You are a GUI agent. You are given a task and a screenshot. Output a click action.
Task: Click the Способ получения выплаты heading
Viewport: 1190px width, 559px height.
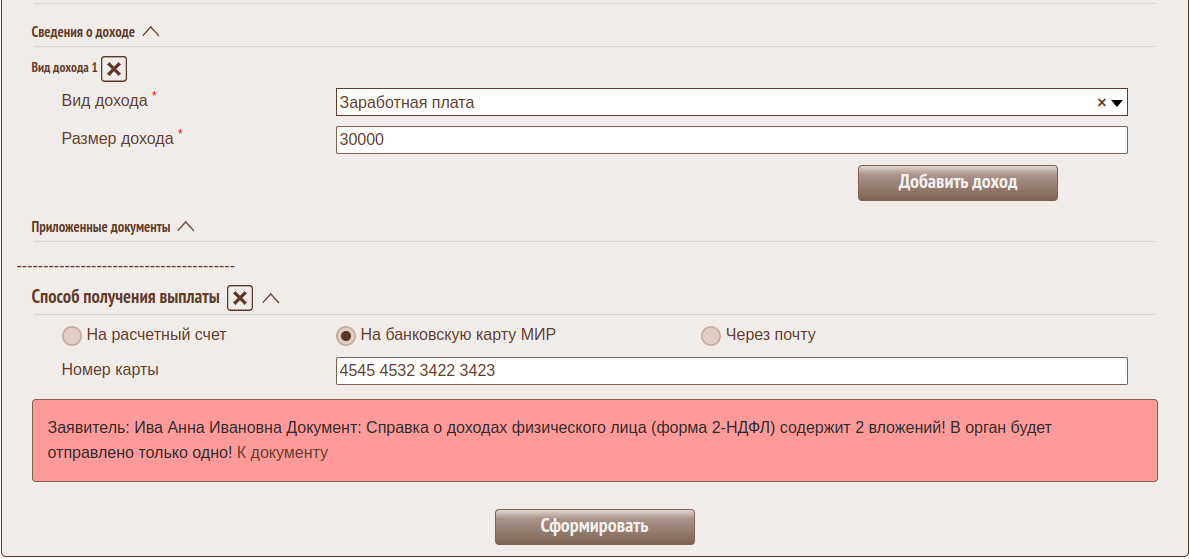tap(125, 298)
